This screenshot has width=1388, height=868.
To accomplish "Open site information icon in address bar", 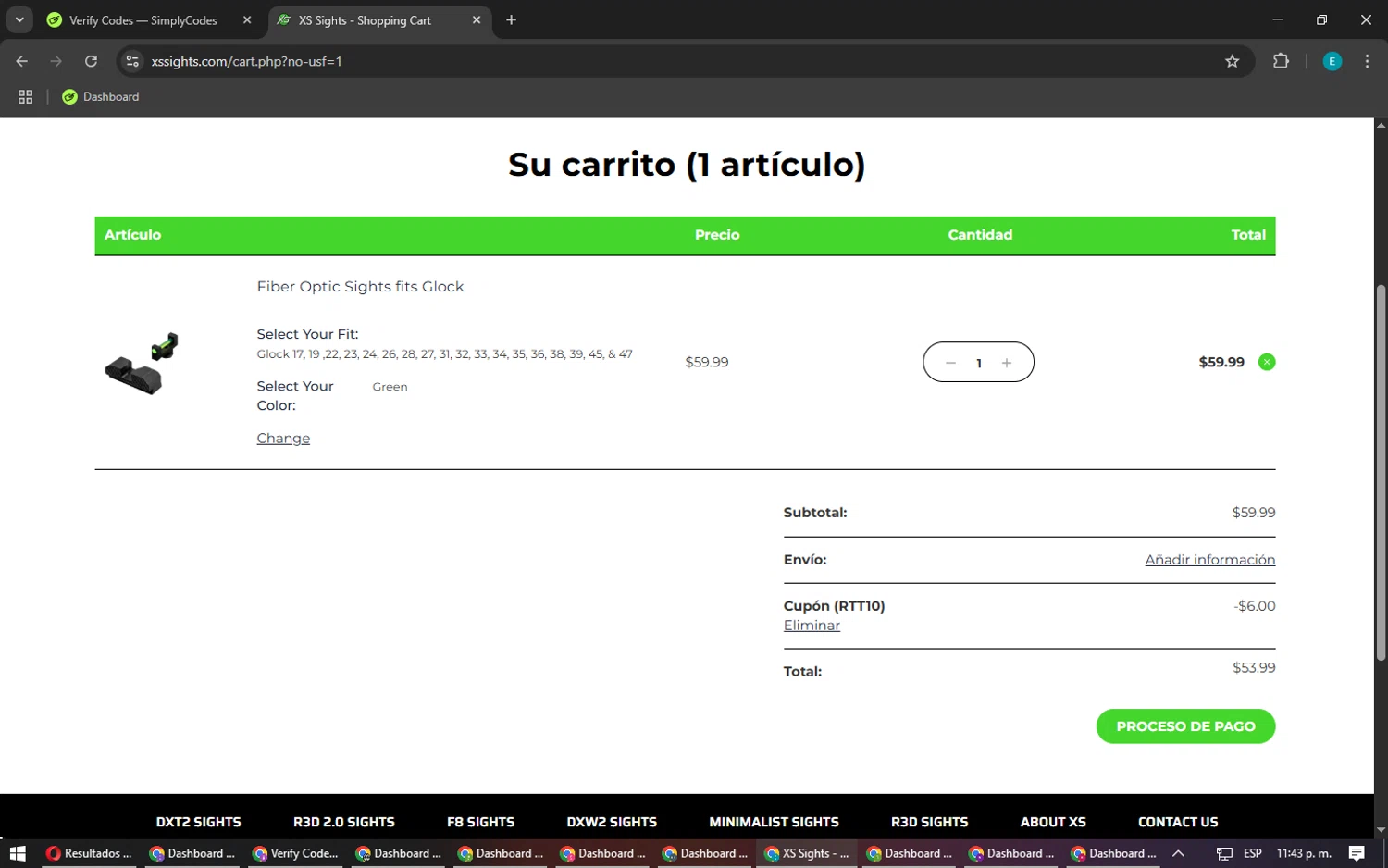I will pos(132,61).
